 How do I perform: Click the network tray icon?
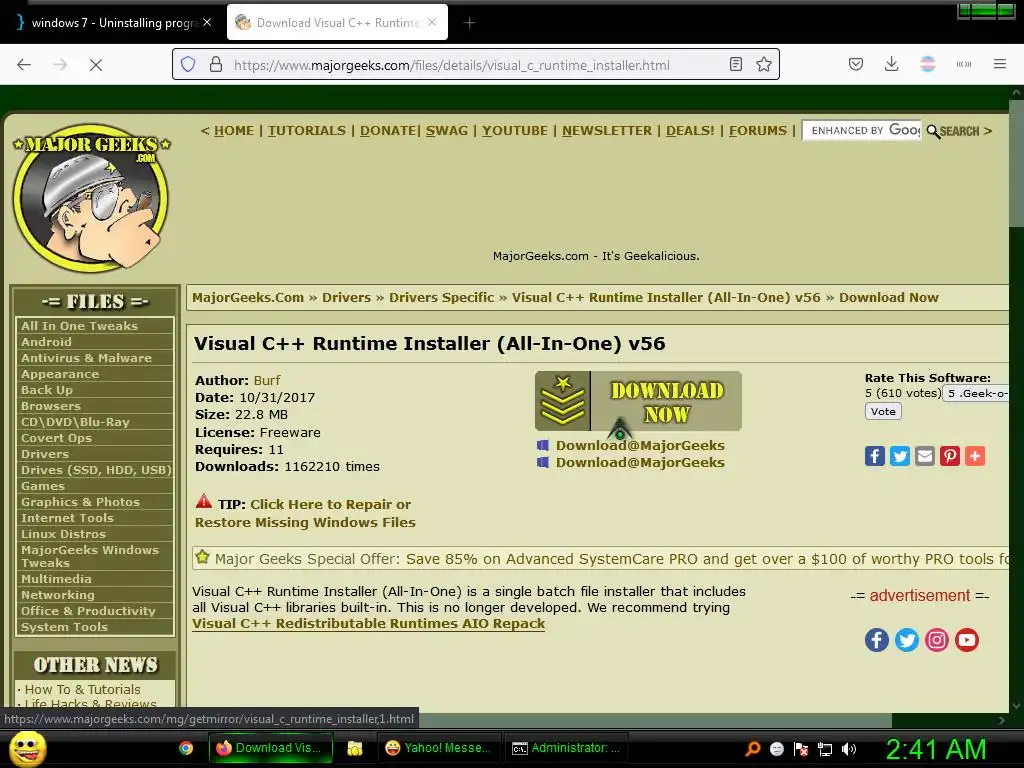[x=825, y=749]
